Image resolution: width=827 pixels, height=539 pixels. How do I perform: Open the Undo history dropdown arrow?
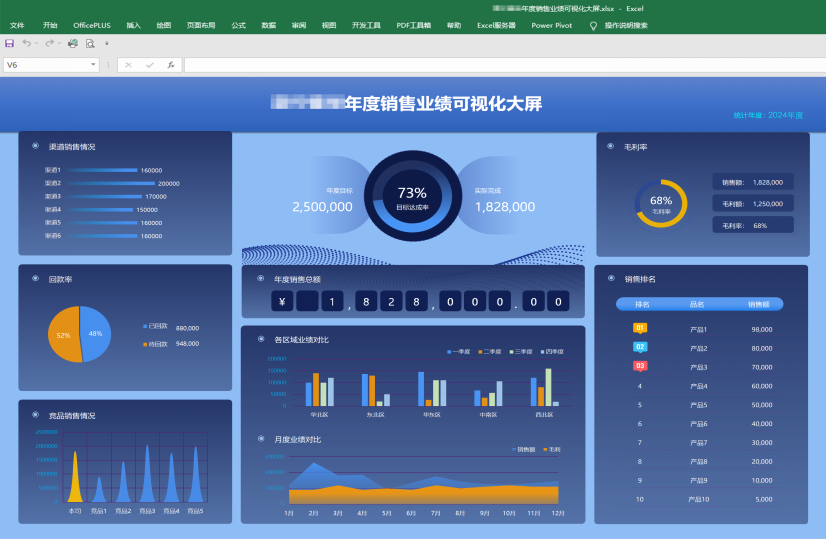(36, 44)
